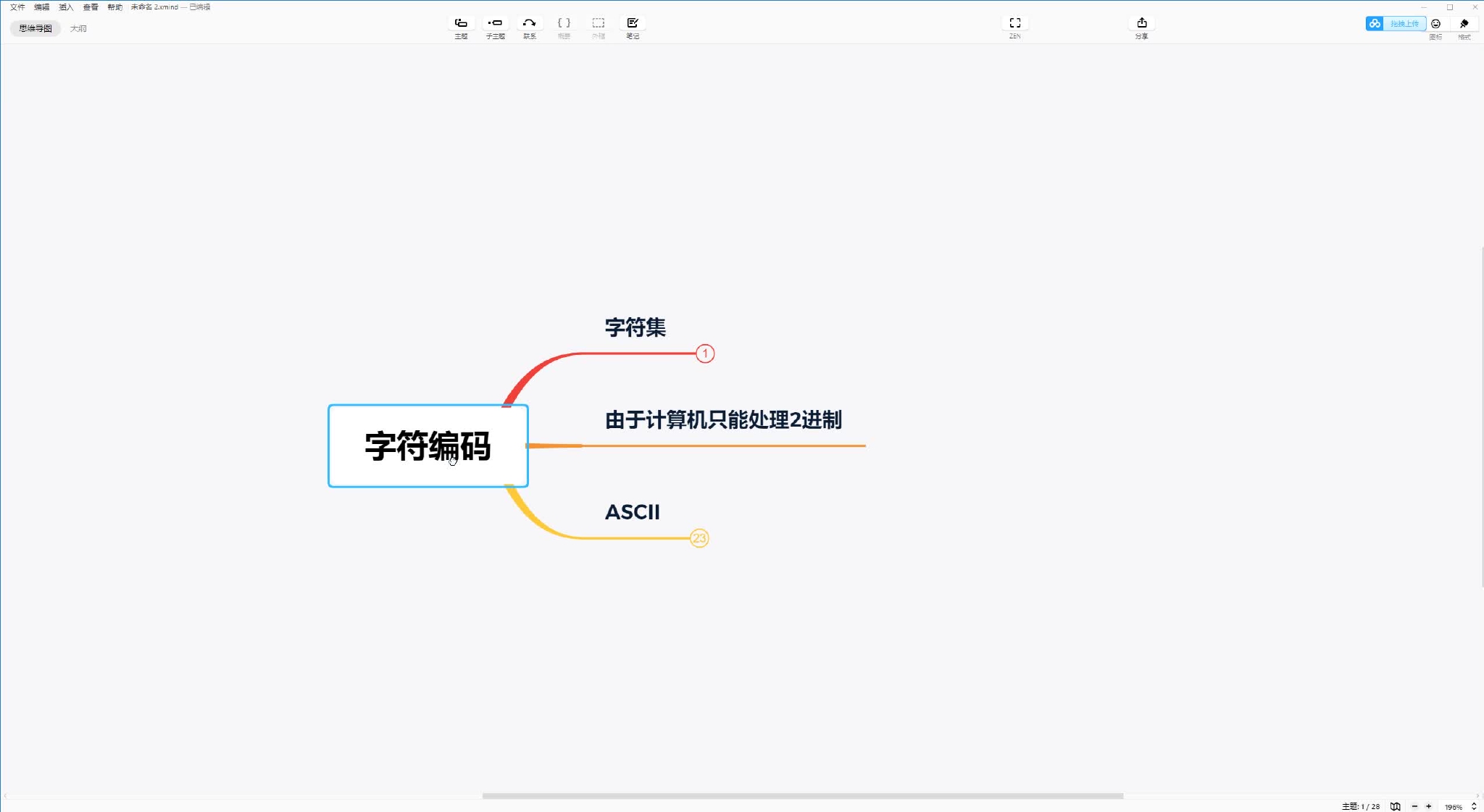
Task: Click the 子主题 (Subtopic) toolbar icon
Action: (x=495, y=23)
